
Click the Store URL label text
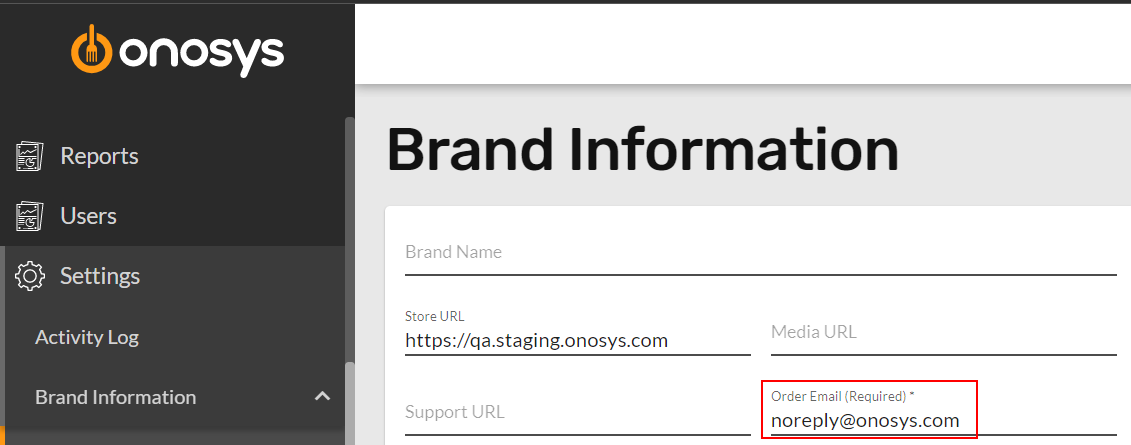pos(435,316)
